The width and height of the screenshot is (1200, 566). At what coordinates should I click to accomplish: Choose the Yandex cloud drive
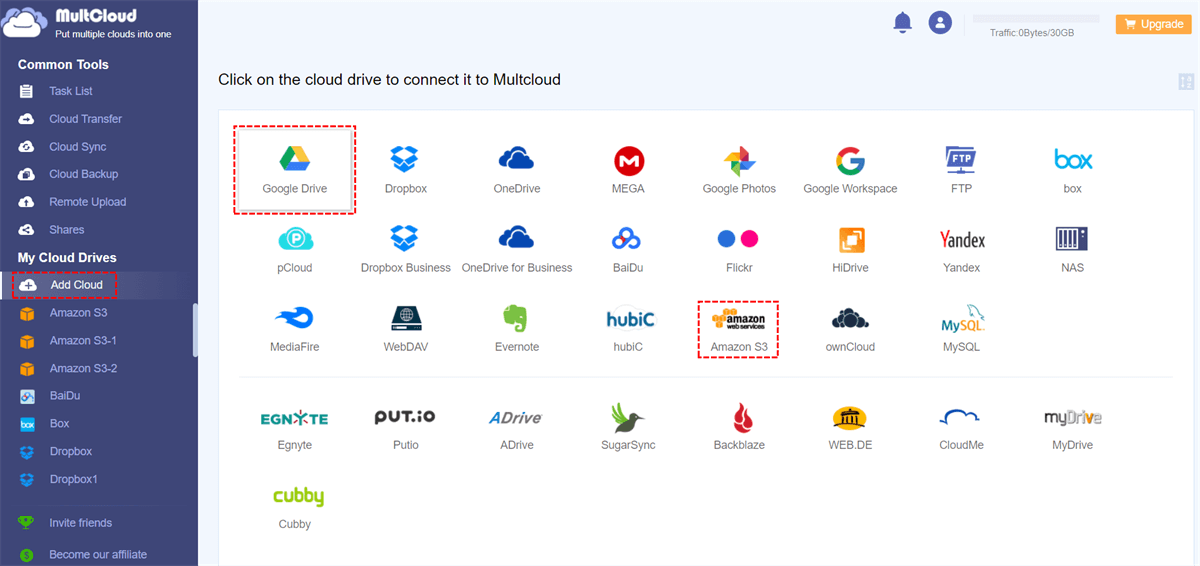point(961,249)
